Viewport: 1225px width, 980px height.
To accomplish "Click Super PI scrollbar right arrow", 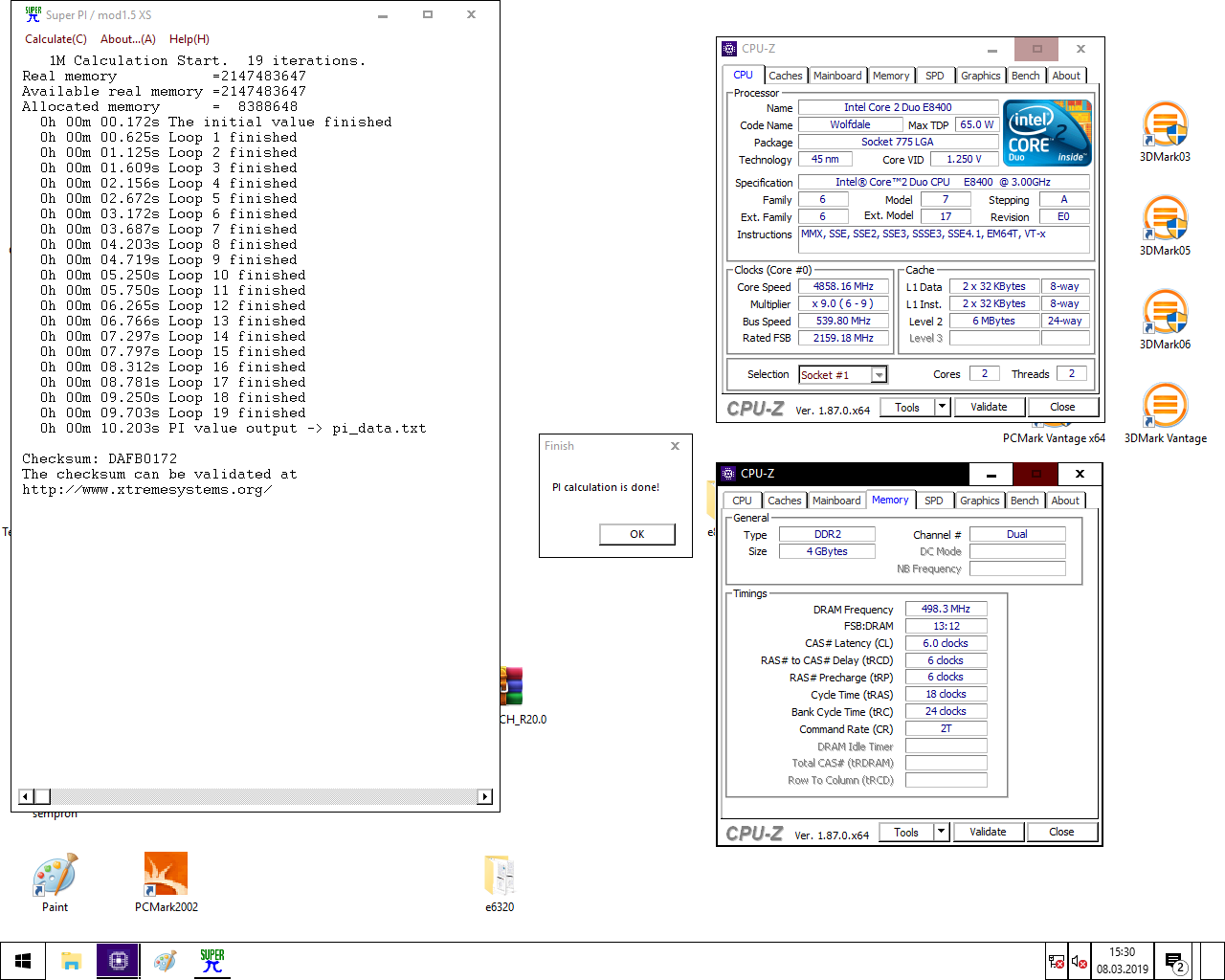I will (485, 796).
